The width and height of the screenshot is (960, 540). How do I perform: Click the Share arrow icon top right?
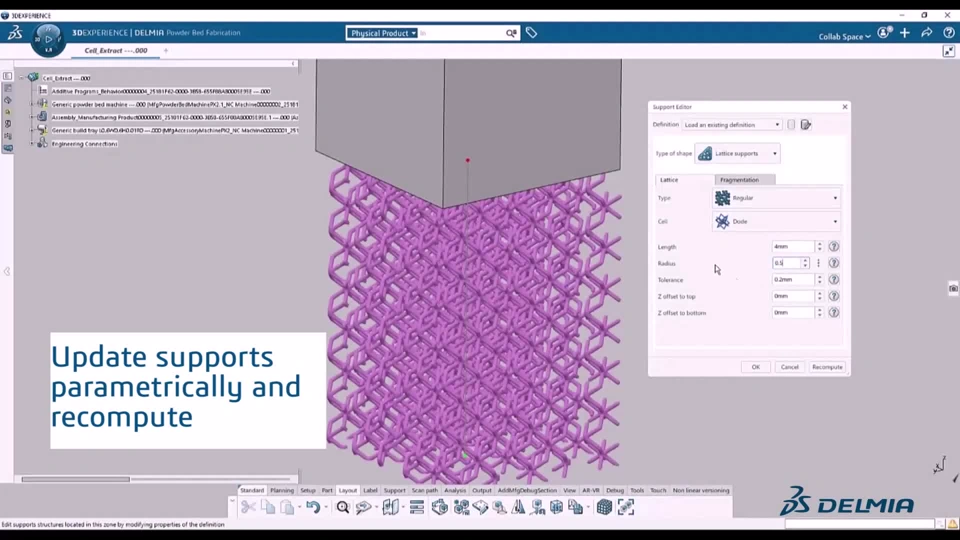(x=926, y=33)
